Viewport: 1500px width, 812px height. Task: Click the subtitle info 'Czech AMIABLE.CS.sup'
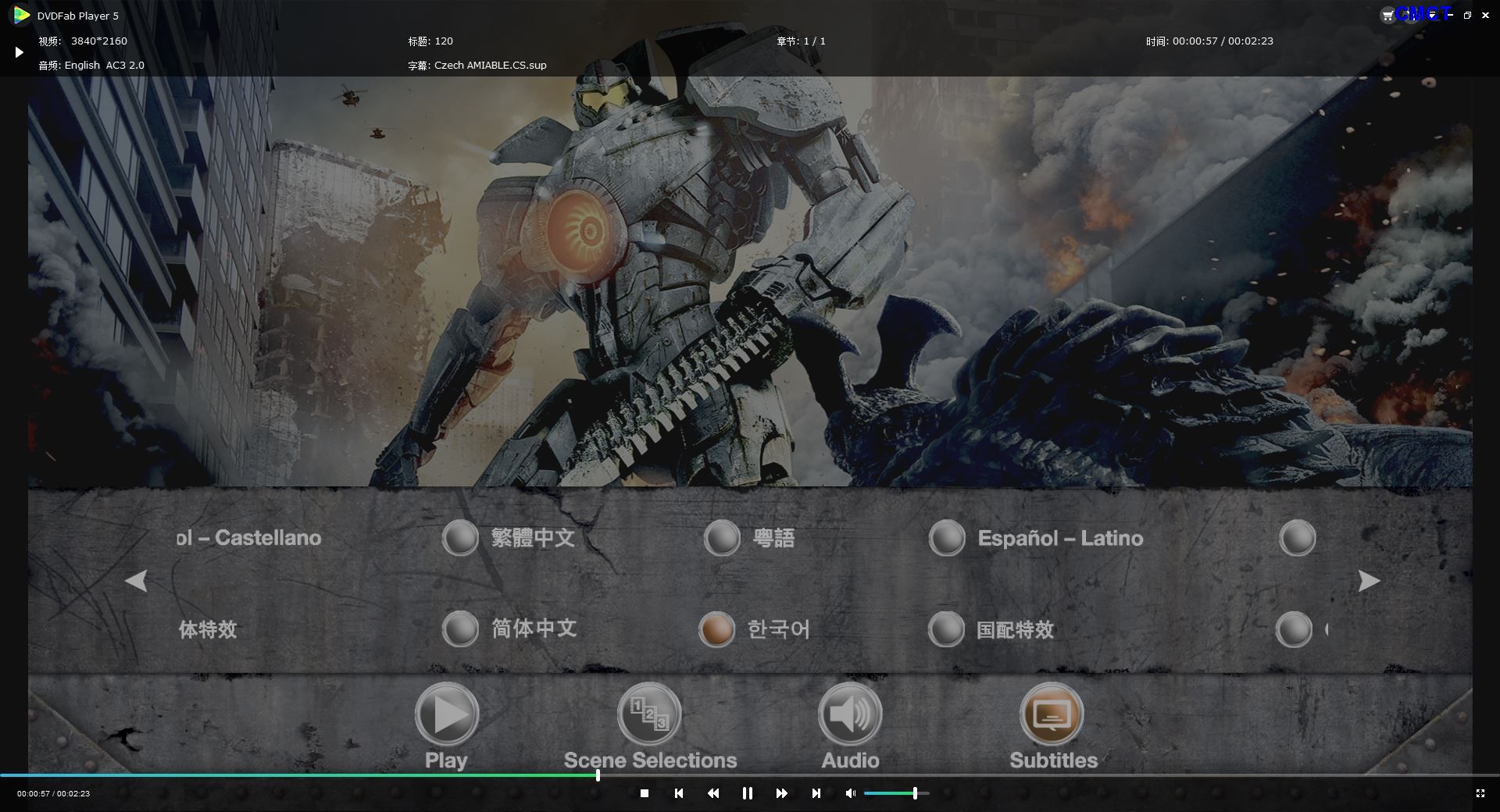491,66
